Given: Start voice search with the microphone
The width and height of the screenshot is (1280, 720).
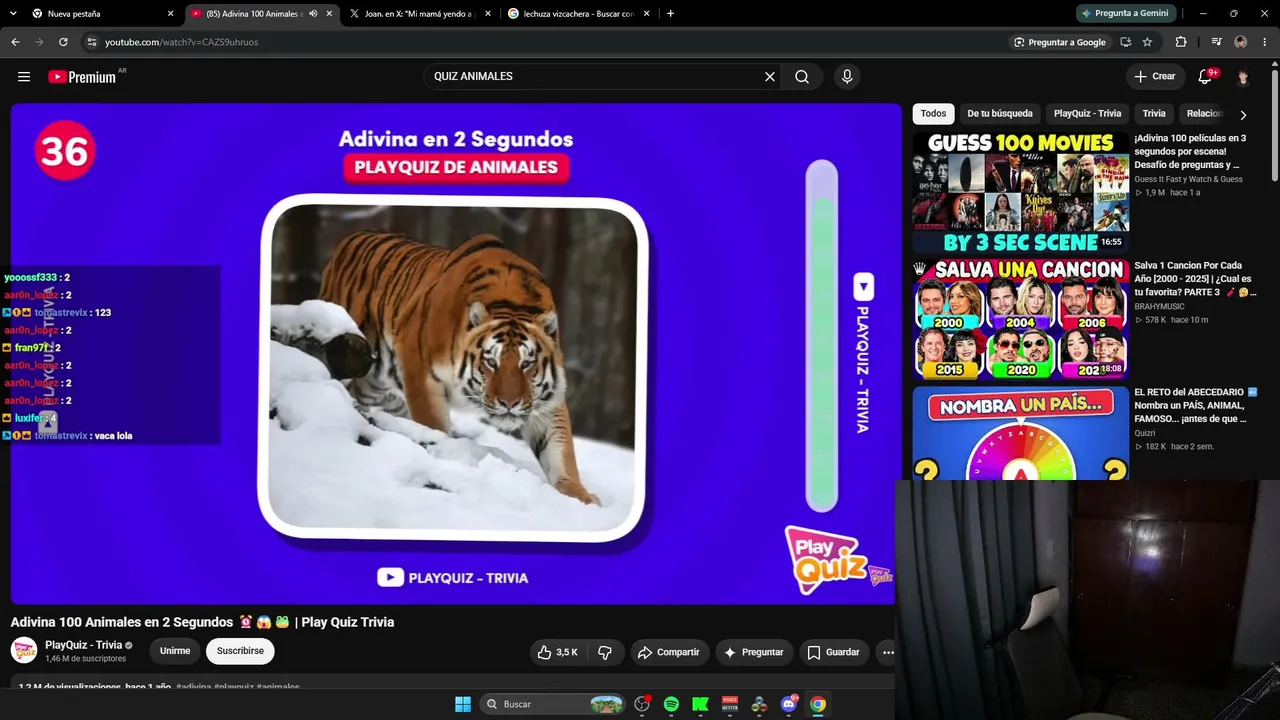Looking at the screenshot, I should [847, 77].
